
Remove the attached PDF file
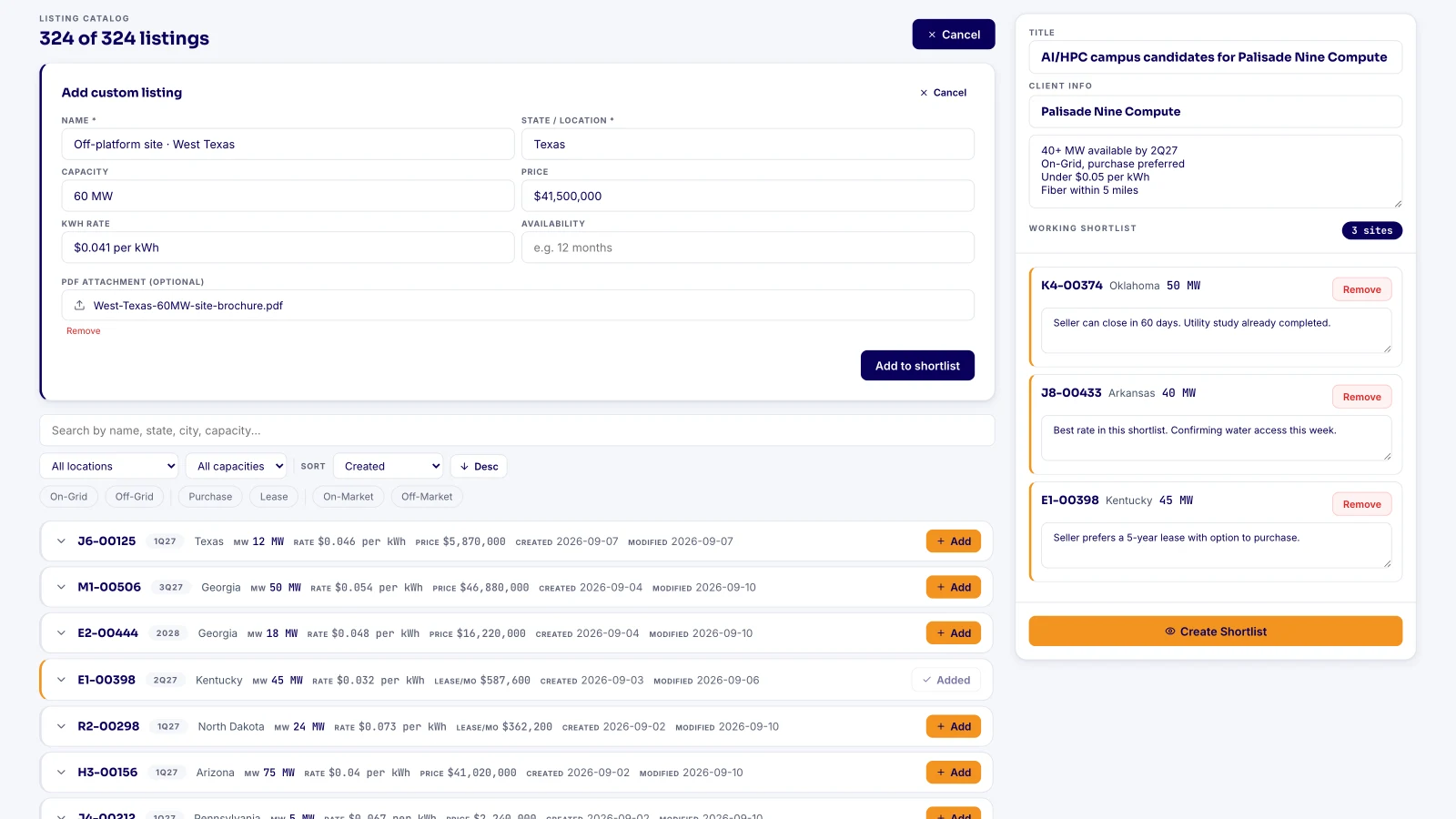[84, 331]
